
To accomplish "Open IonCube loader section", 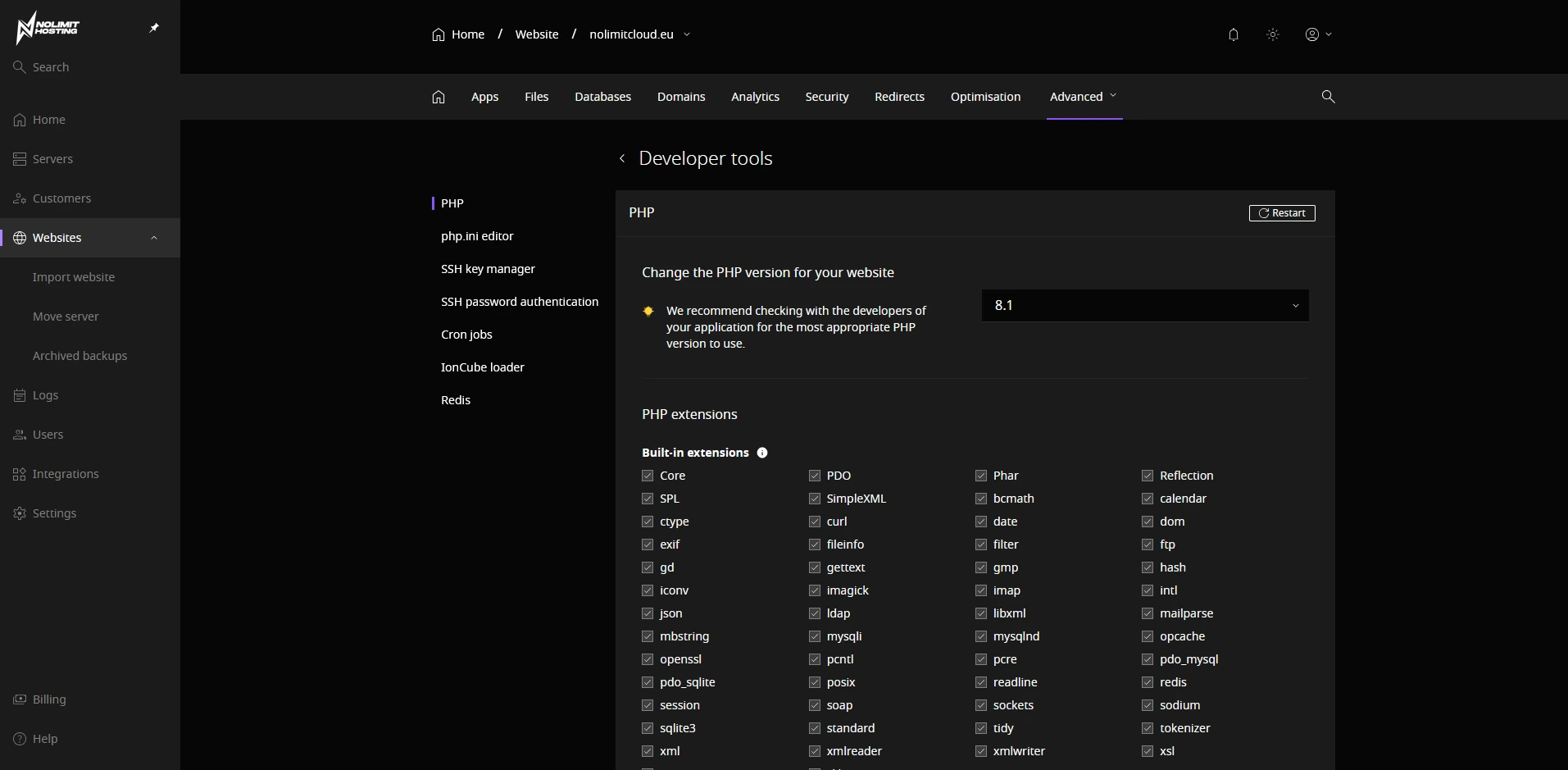I will click(483, 367).
